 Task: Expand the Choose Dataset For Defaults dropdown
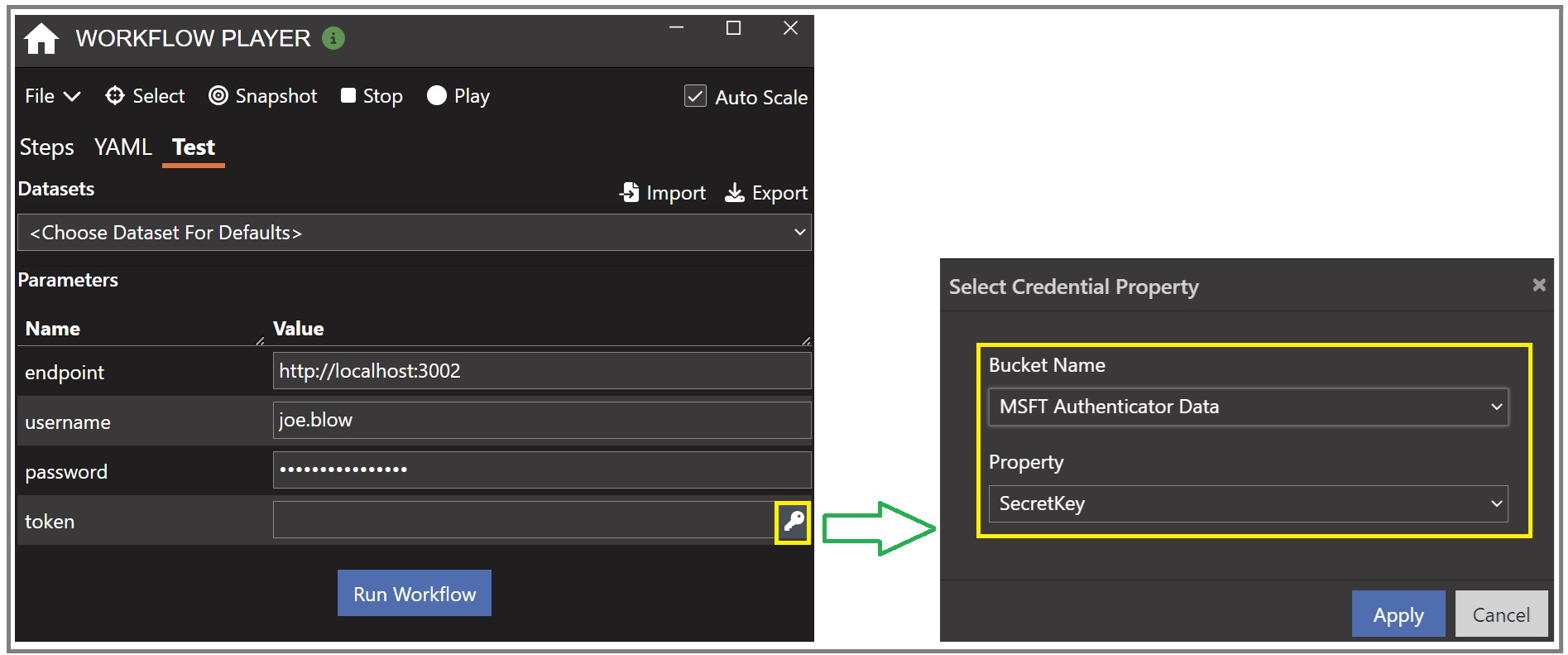414,233
